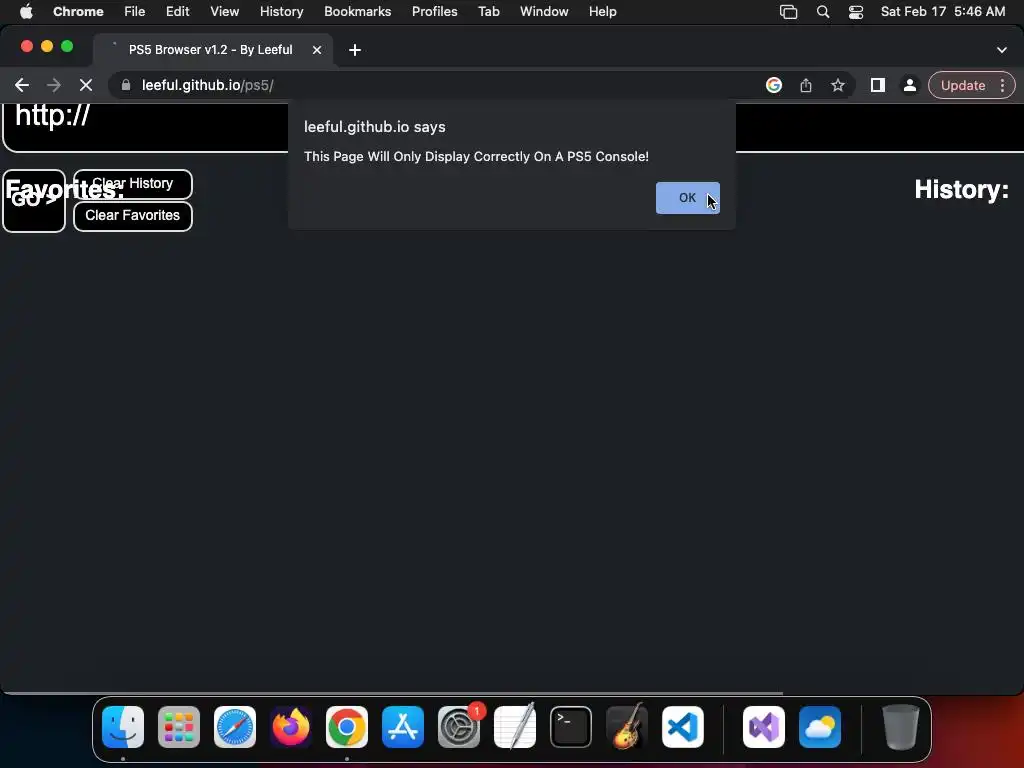Click the date and time
This screenshot has width=1024, height=768.
click(x=942, y=12)
